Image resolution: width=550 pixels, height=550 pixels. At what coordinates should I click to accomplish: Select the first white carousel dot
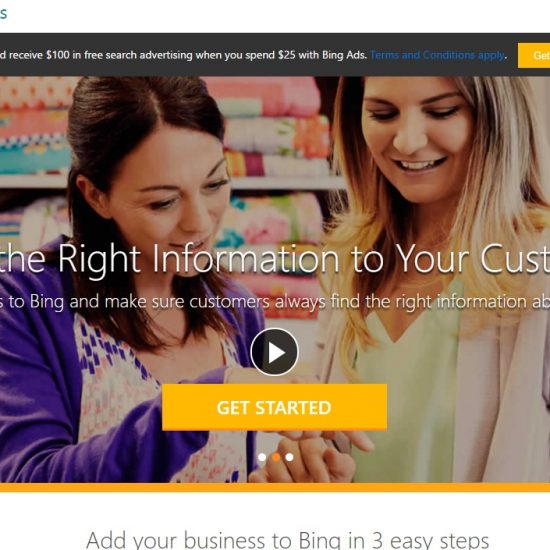click(262, 457)
